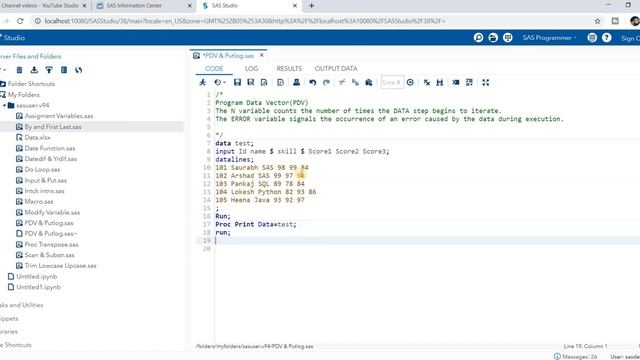Open the SAS Programmer perspective dropdown
The image size is (640, 360).
coord(549,38)
